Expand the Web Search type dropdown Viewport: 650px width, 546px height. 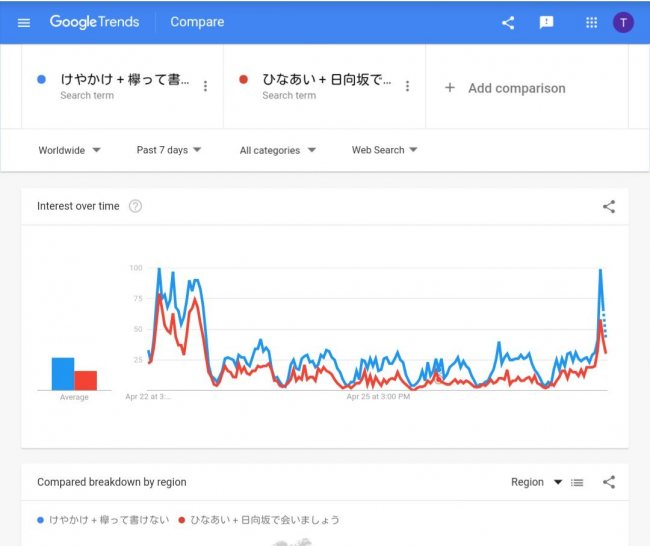pyautogui.click(x=384, y=150)
